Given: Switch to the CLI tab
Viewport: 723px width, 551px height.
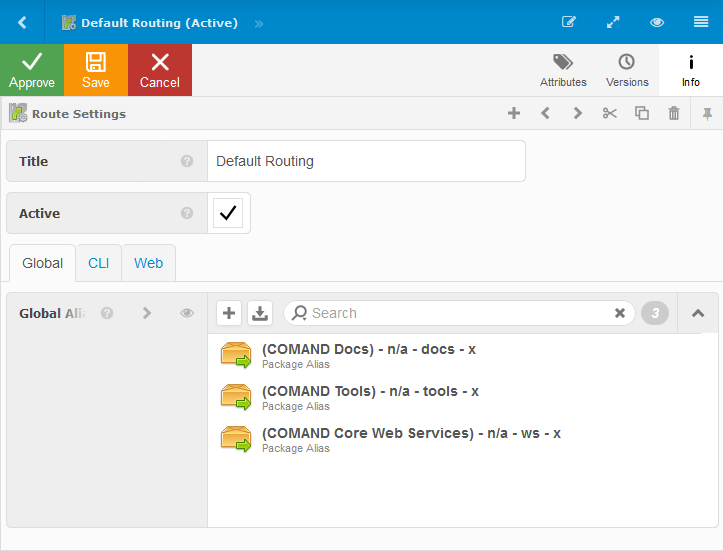Looking at the screenshot, I should 99,263.
